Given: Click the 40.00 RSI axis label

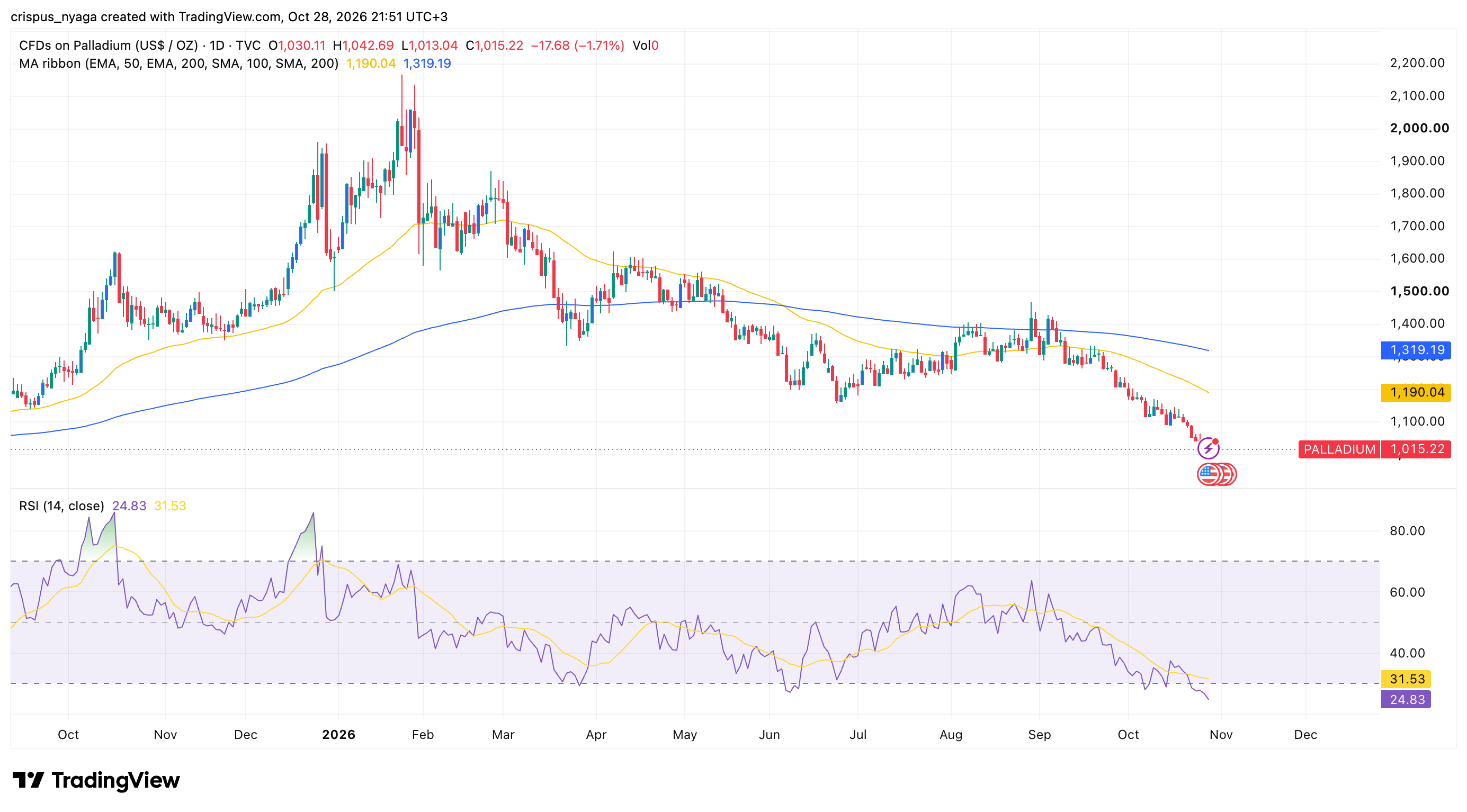Looking at the screenshot, I should 1407,653.
